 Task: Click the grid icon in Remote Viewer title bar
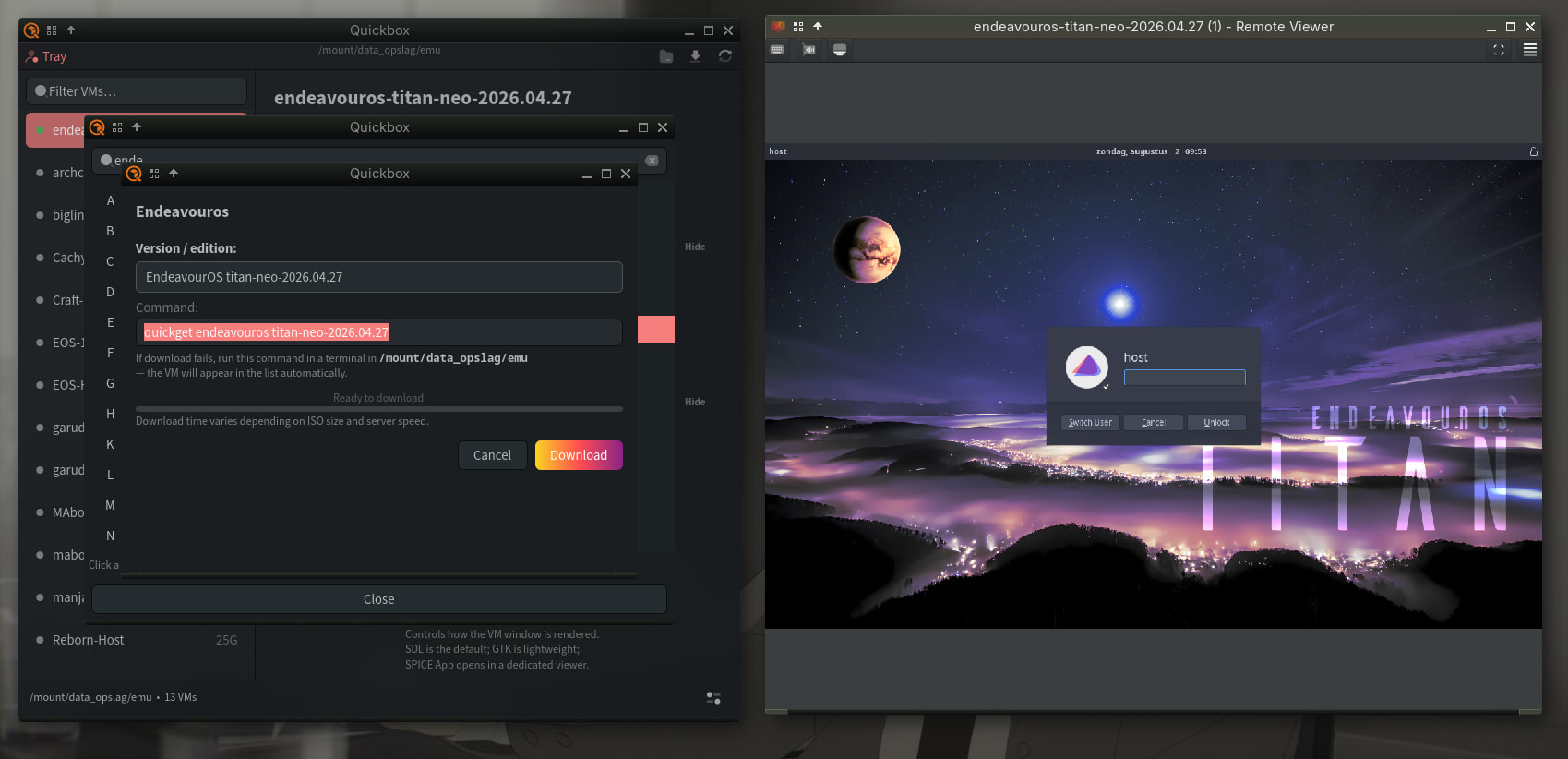click(x=798, y=27)
